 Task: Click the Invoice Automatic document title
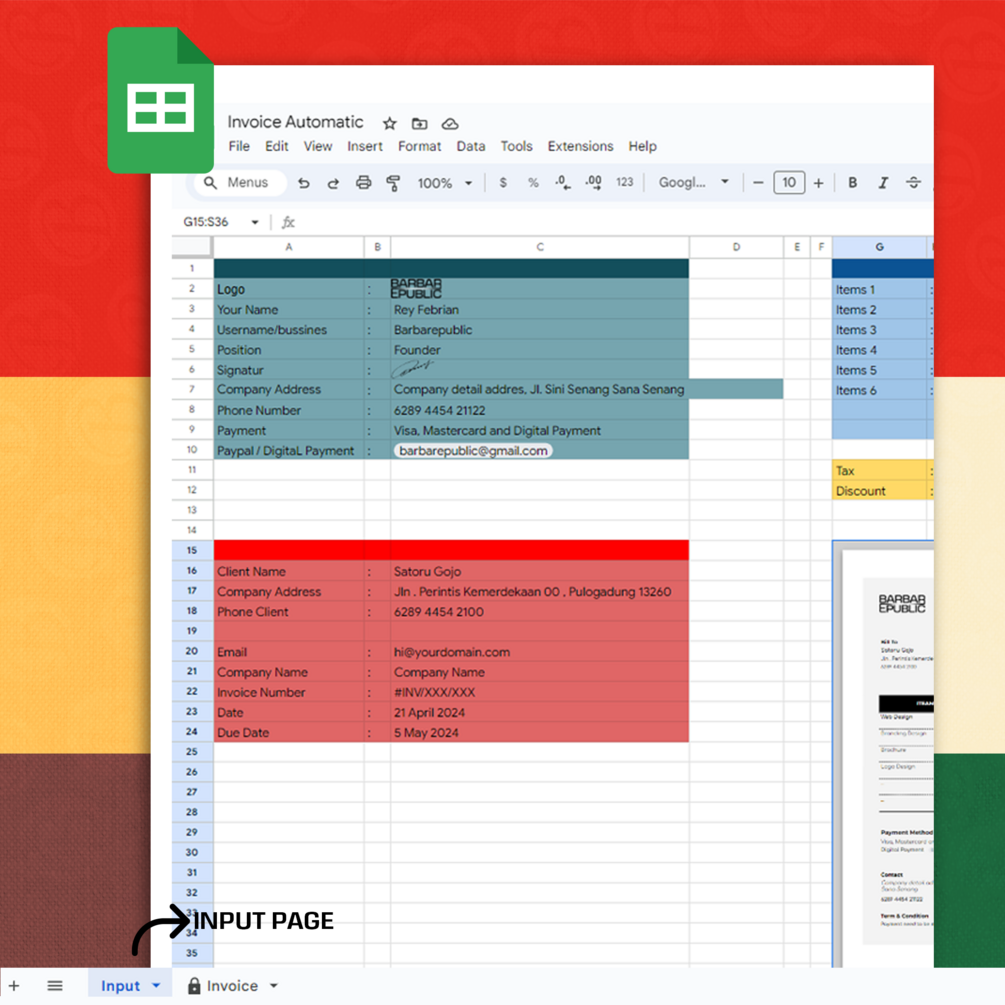point(295,122)
